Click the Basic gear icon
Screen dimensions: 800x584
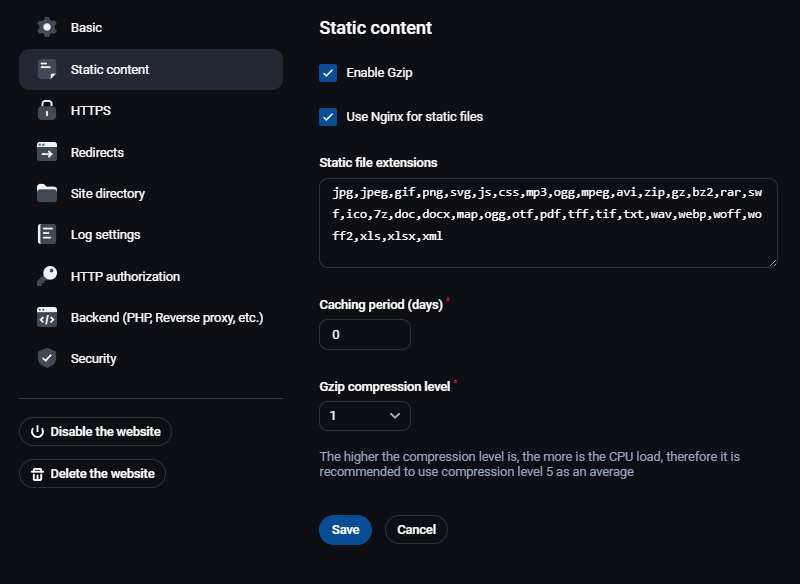pyautogui.click(x=47, y=27)
